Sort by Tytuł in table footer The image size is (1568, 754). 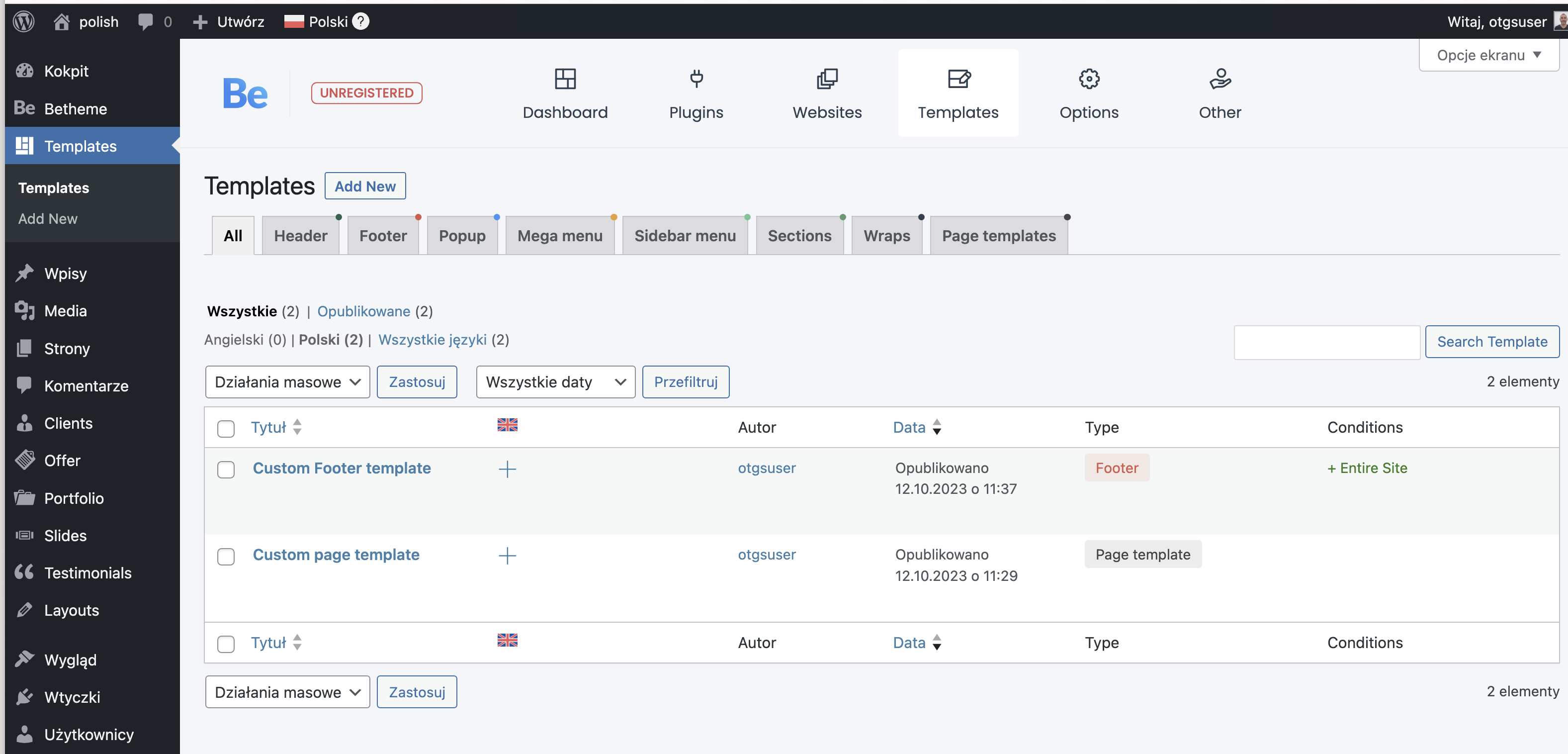tap(276, 643)
